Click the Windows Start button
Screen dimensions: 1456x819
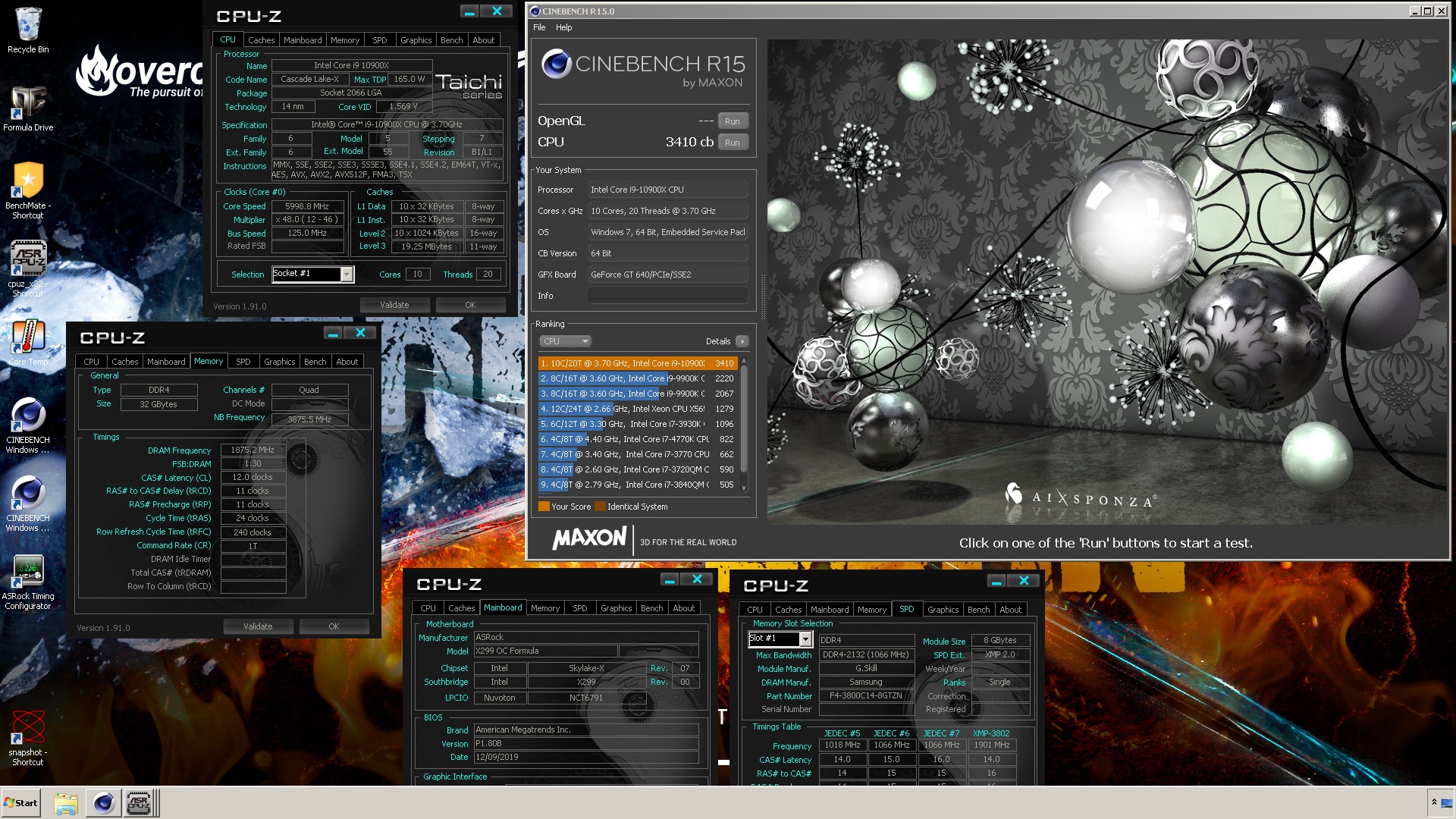pyautogui.click(x=20, y=803)
